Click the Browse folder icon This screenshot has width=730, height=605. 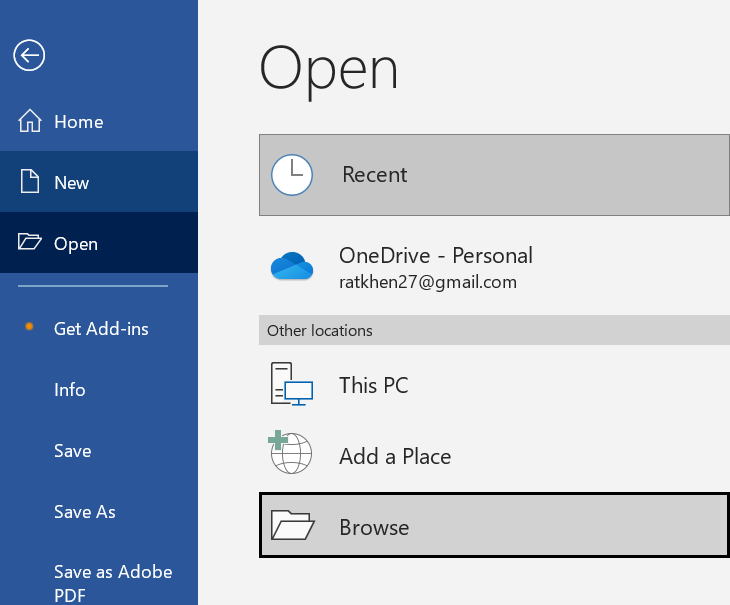pos(292,527)
